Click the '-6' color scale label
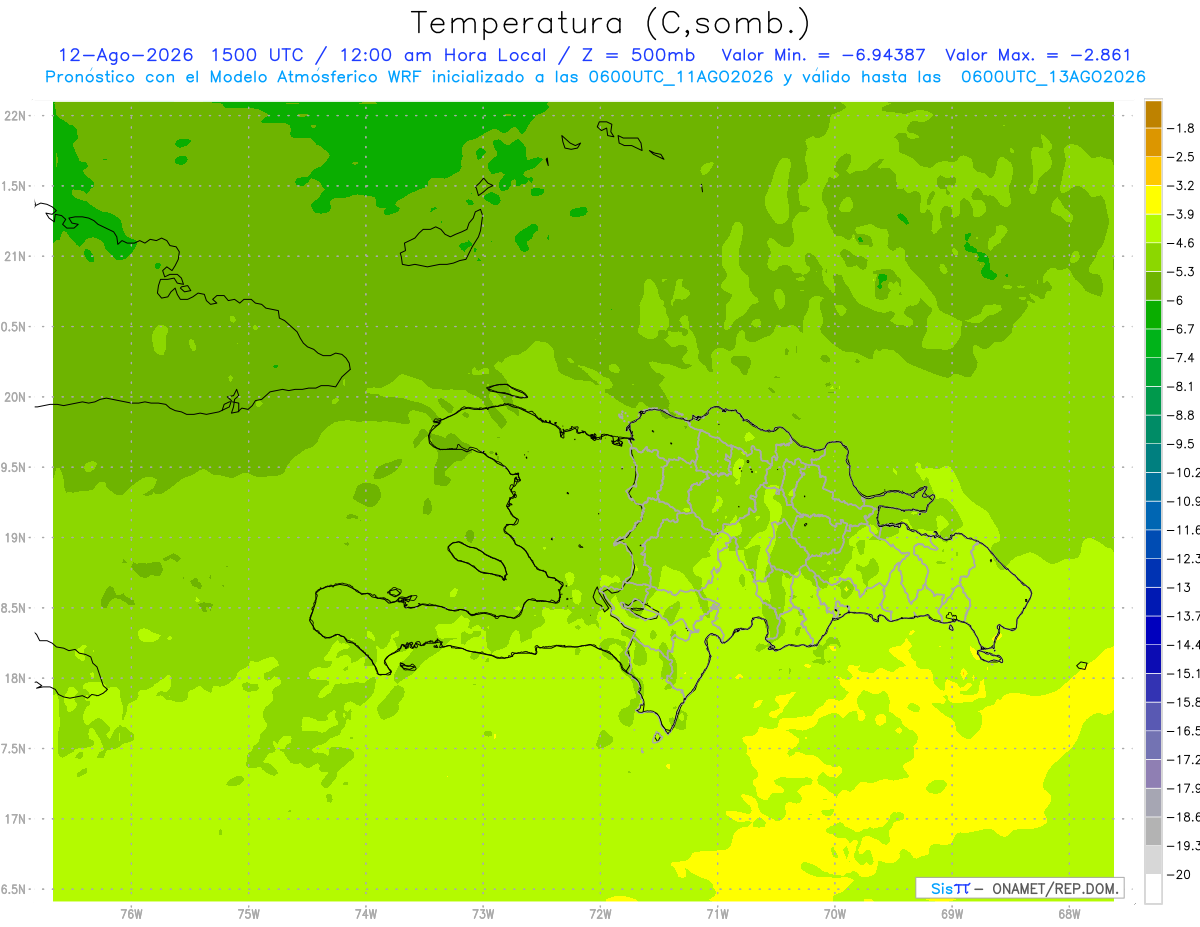Image resolution: width=1200 pixels, height=927 pixels. click(1176, 301)
